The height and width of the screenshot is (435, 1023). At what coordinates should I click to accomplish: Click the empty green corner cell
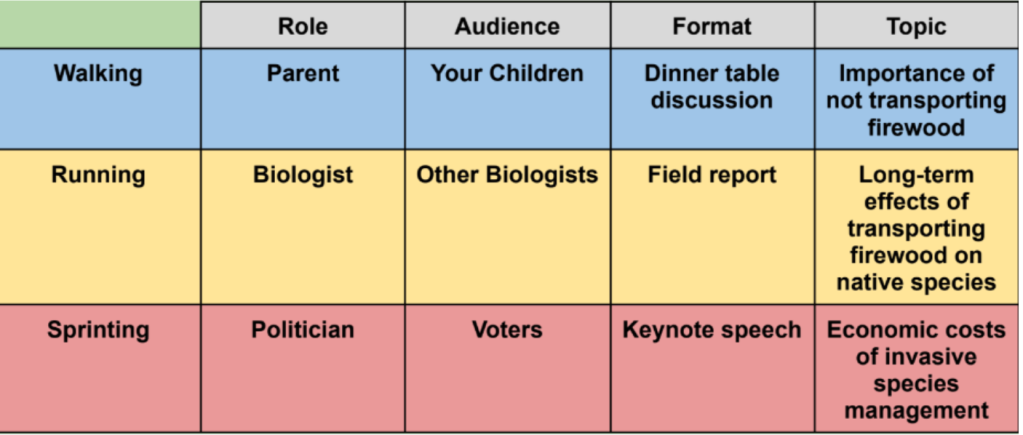click(100, 24)
